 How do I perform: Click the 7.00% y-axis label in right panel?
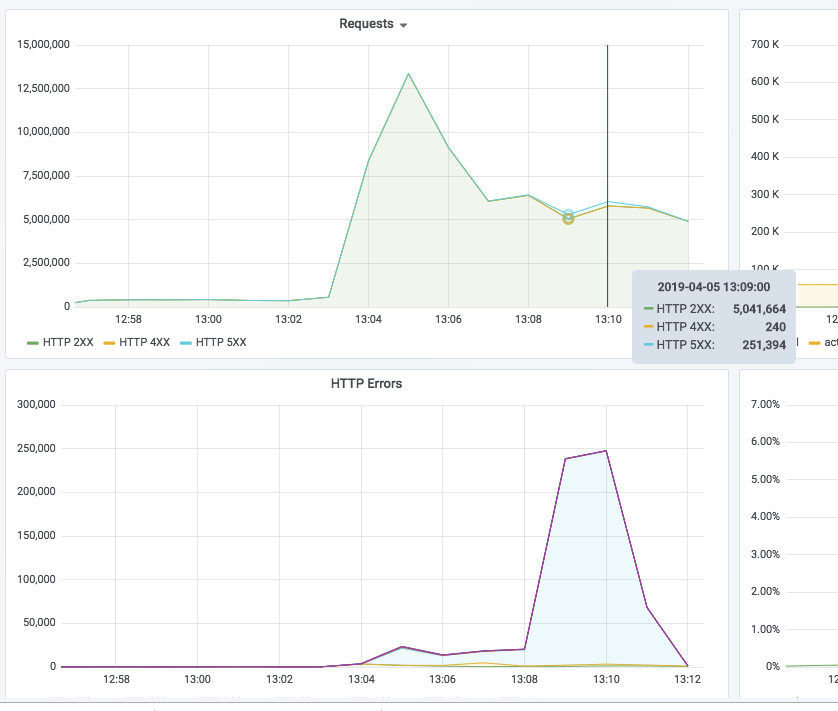tap(765, 404)
